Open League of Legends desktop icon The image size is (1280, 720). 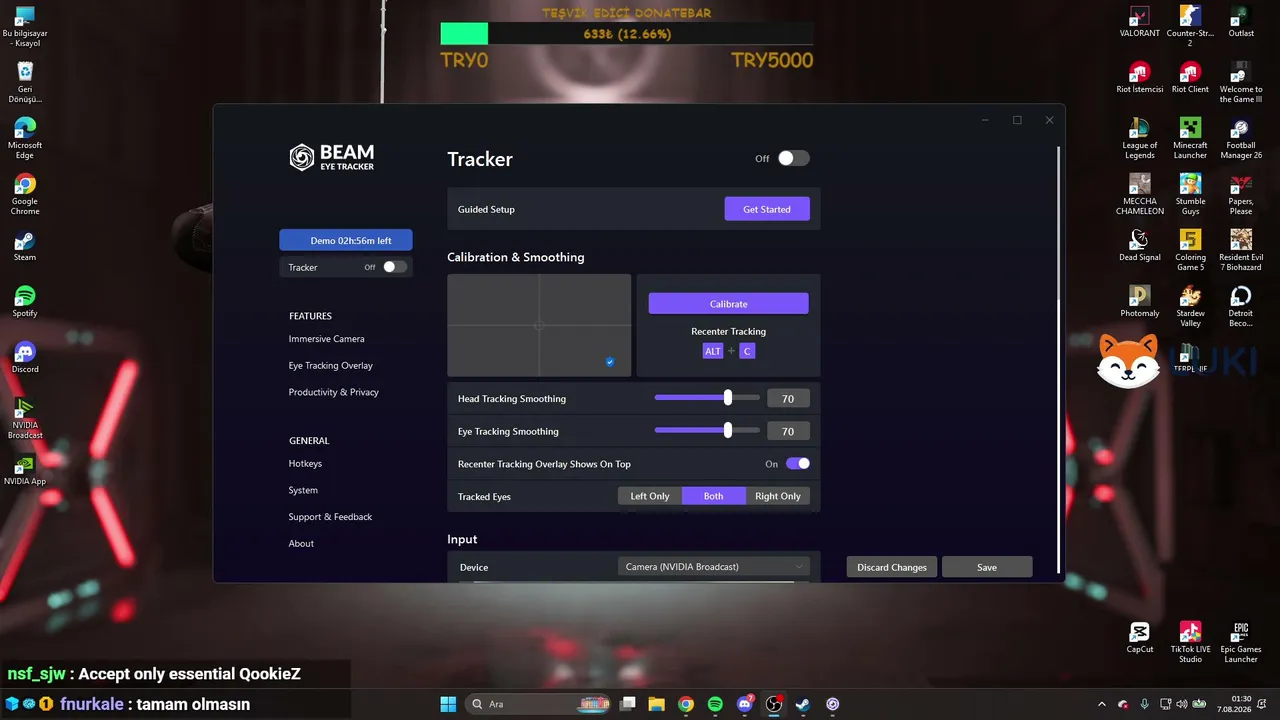tap(1139, 139)
